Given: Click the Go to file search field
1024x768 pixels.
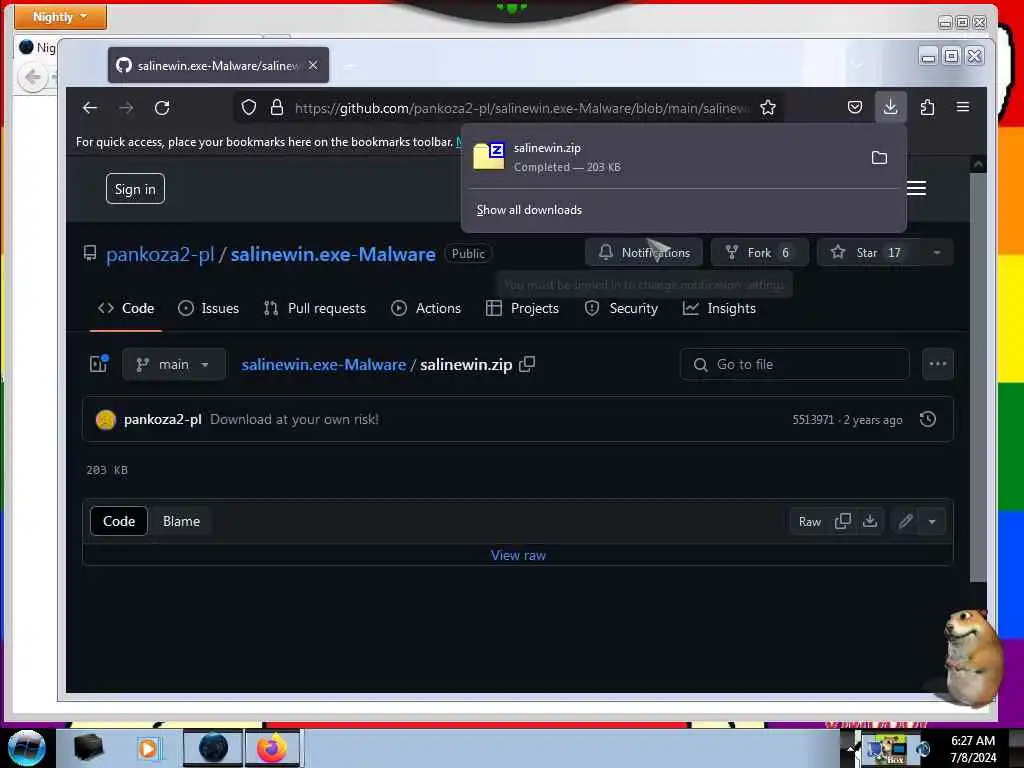Looking at the screenshot, I should coord(794,364).
